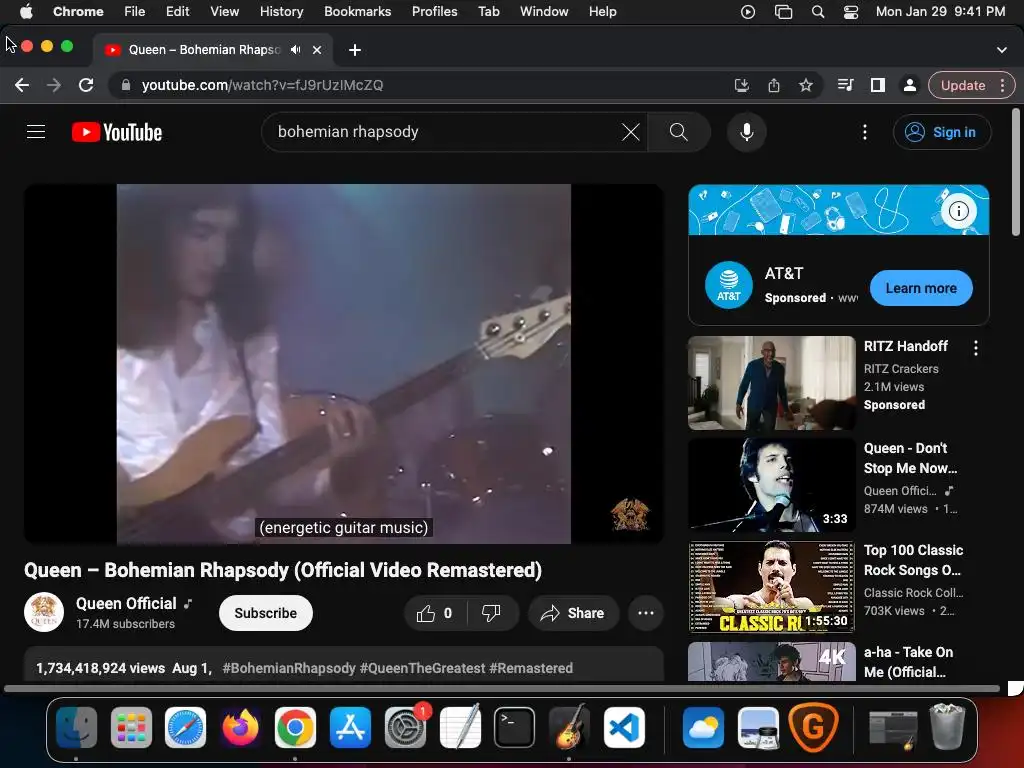Viewport: 1024px width, 768px height.
Task: Open the YouTube guide hamburger menu
Action: [36, 132]
